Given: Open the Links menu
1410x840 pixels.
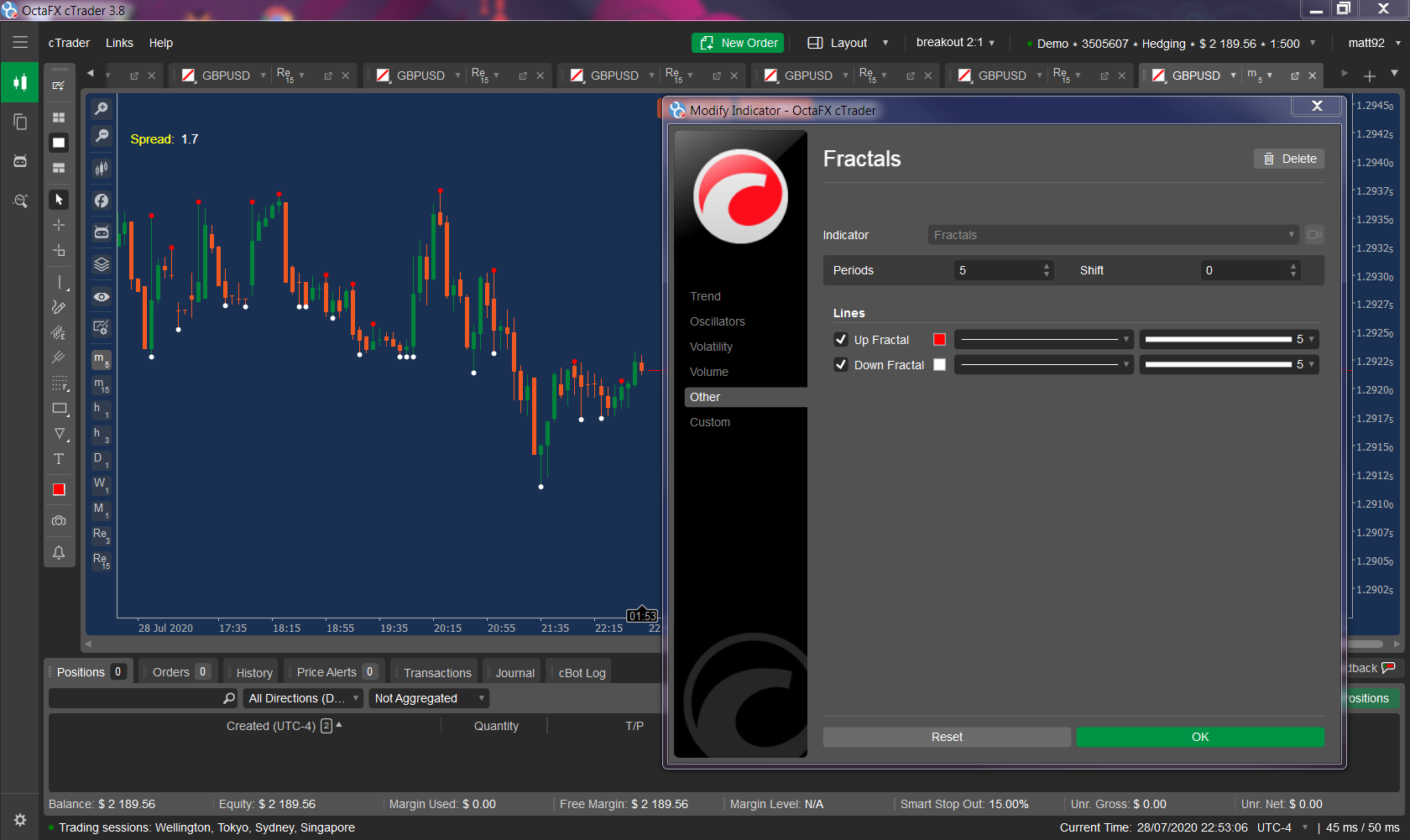Looking at the screenshot, I should coord(119,43).
